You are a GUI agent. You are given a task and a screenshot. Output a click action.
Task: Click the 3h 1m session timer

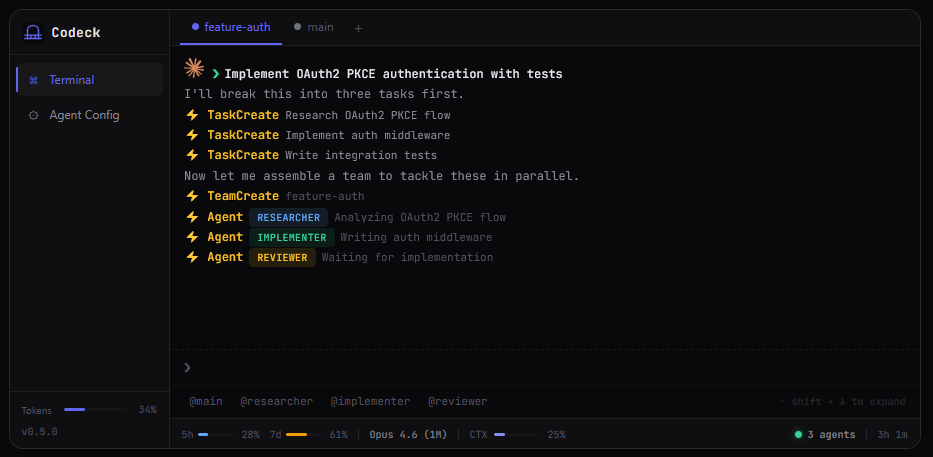pyautogui.click(x=893, y=434)
